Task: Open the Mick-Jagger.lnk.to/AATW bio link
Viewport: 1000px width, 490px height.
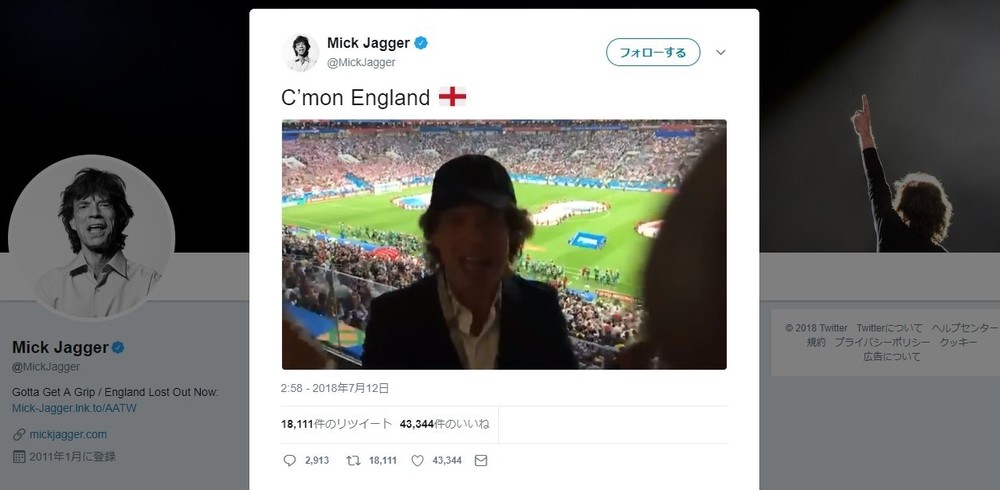Action: [x=72, y=408]
